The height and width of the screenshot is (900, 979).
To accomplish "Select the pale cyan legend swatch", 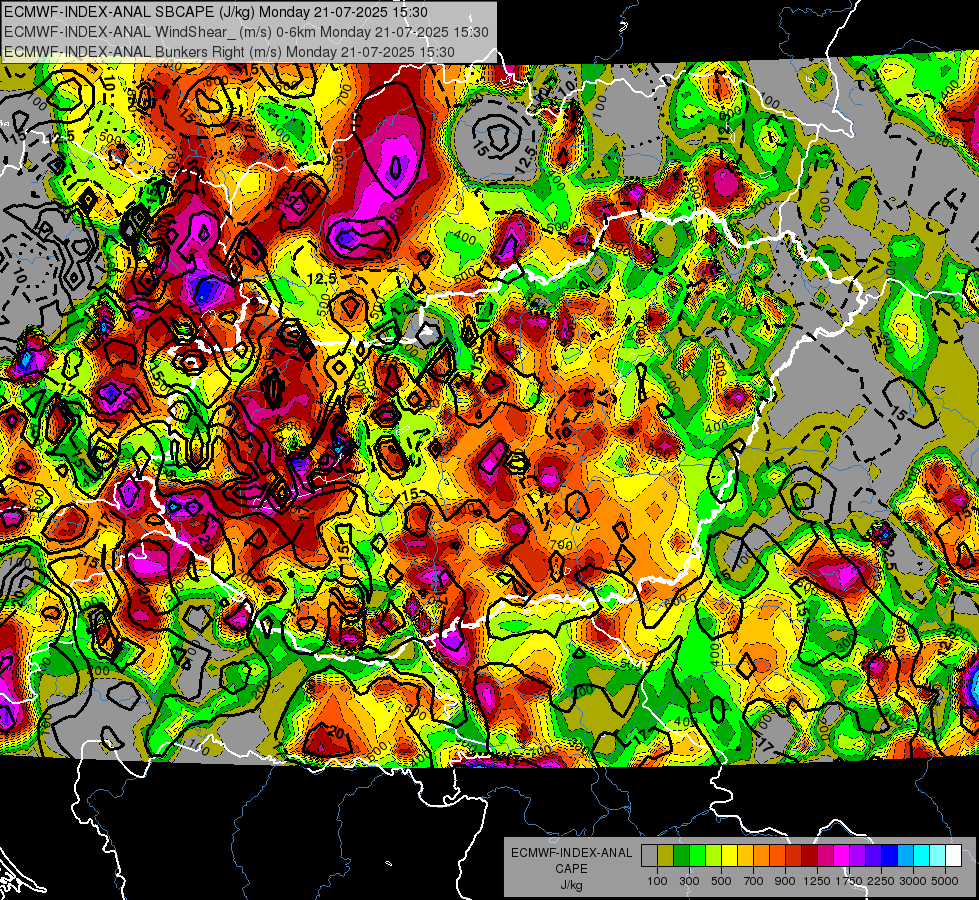I will [938, 855].
